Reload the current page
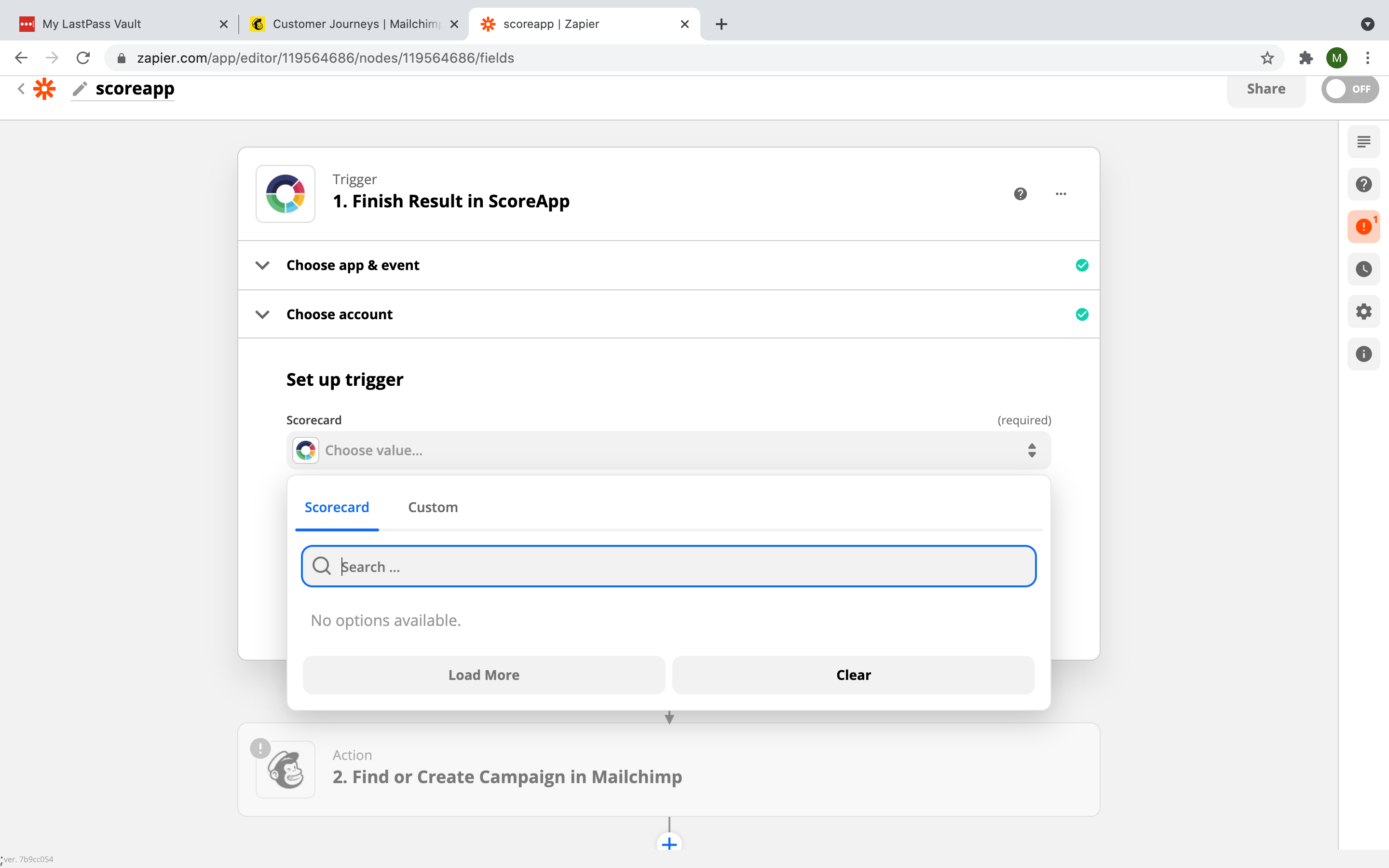Image resolution: width=1389 pixels, height=868 pixels. (83, 58)
